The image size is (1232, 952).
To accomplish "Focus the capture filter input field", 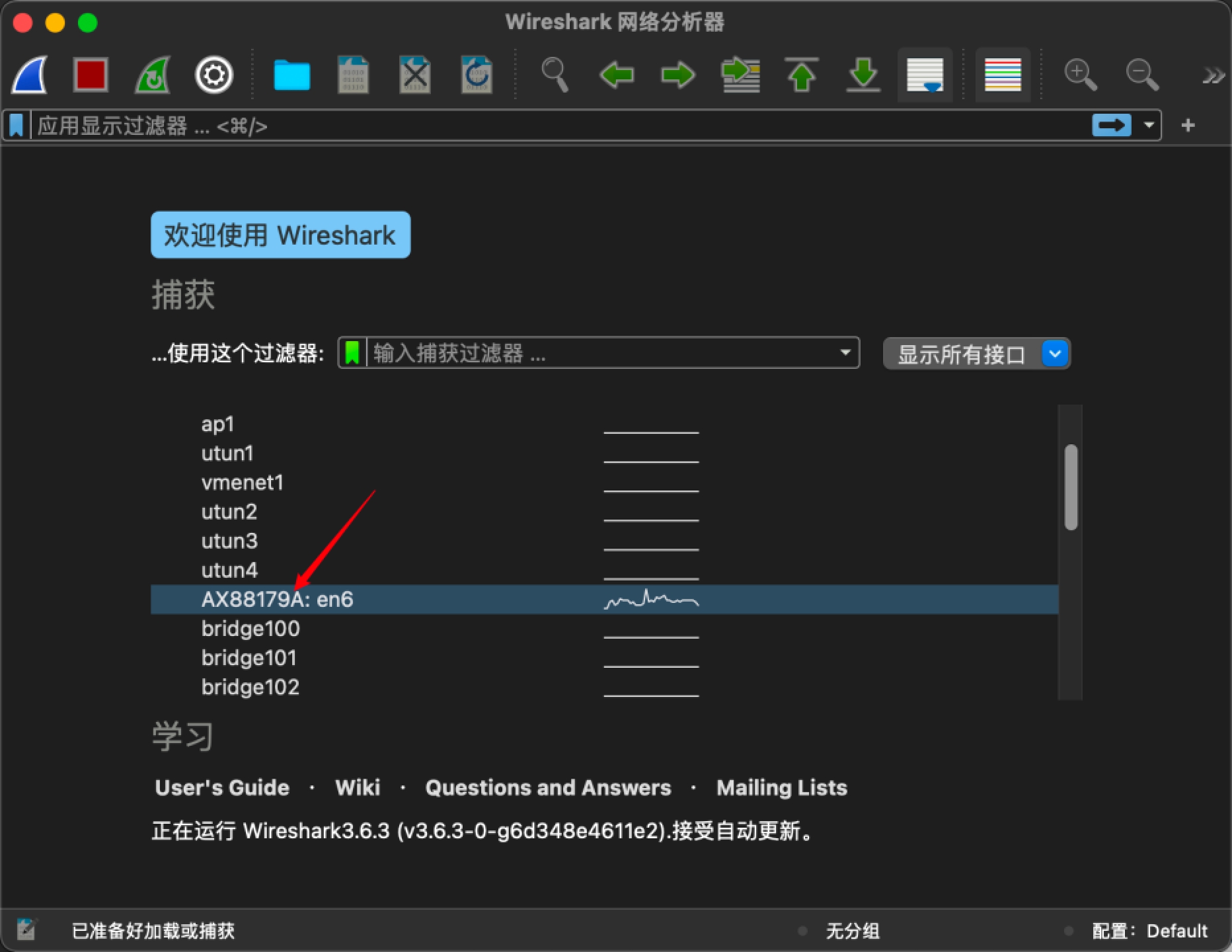I will click(601, 352).
